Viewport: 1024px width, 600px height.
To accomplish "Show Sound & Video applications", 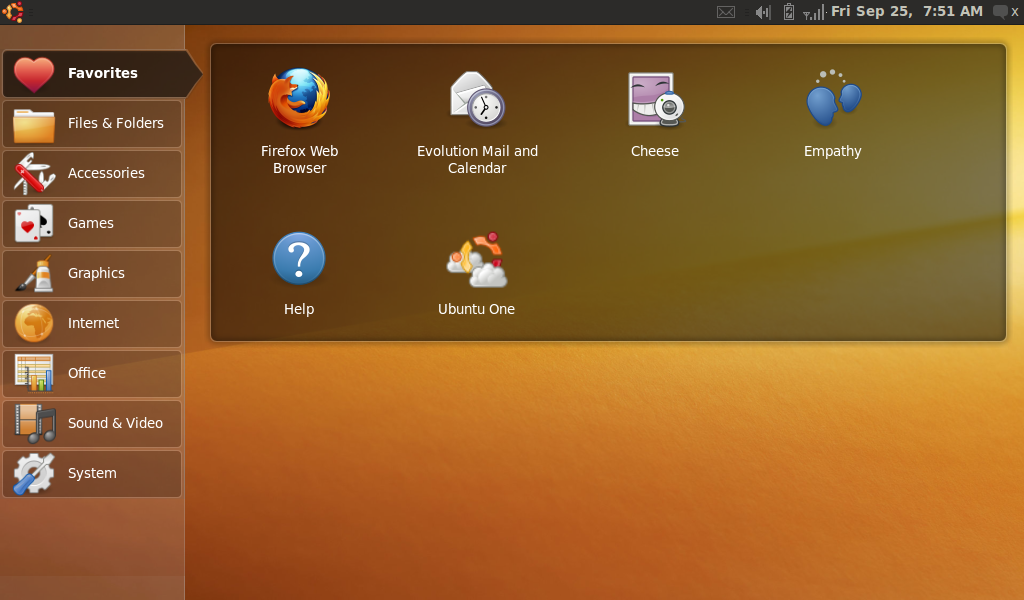I will [x=92, y=424].
